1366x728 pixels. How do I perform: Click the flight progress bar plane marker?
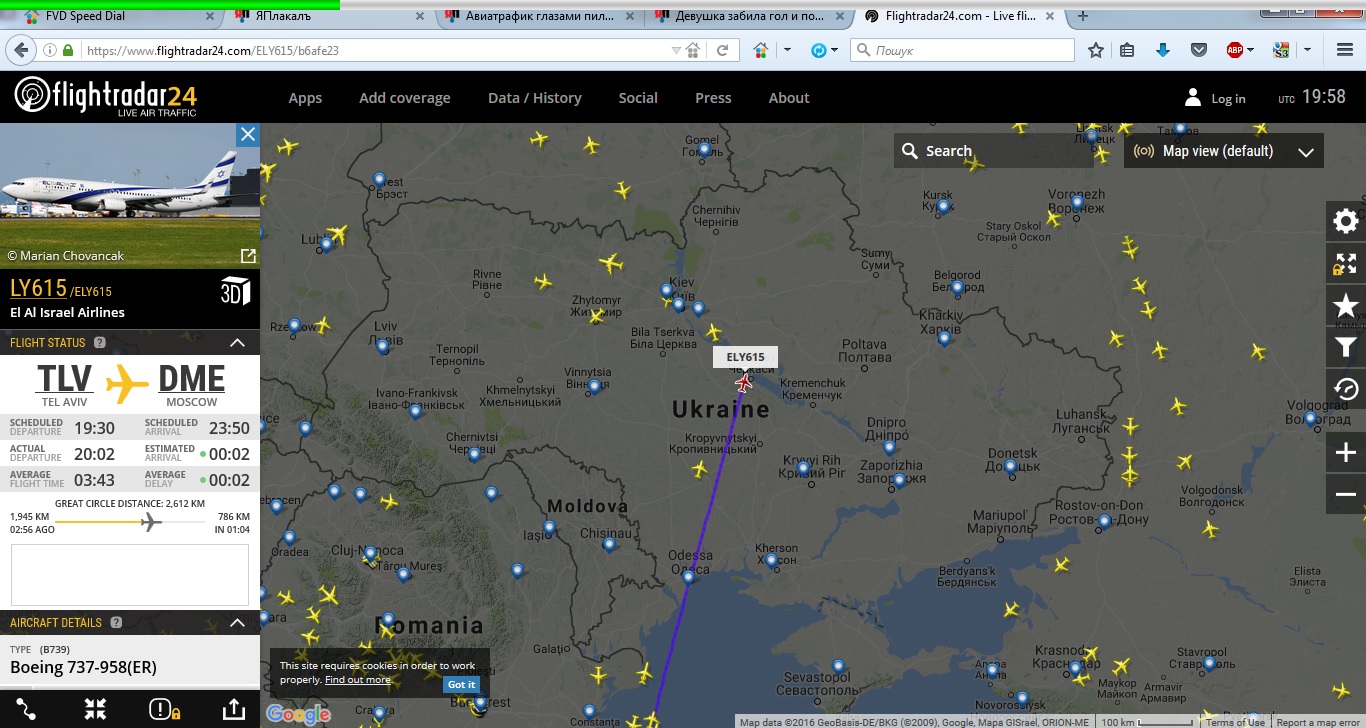pyautogui.click(x=150, y=522)
